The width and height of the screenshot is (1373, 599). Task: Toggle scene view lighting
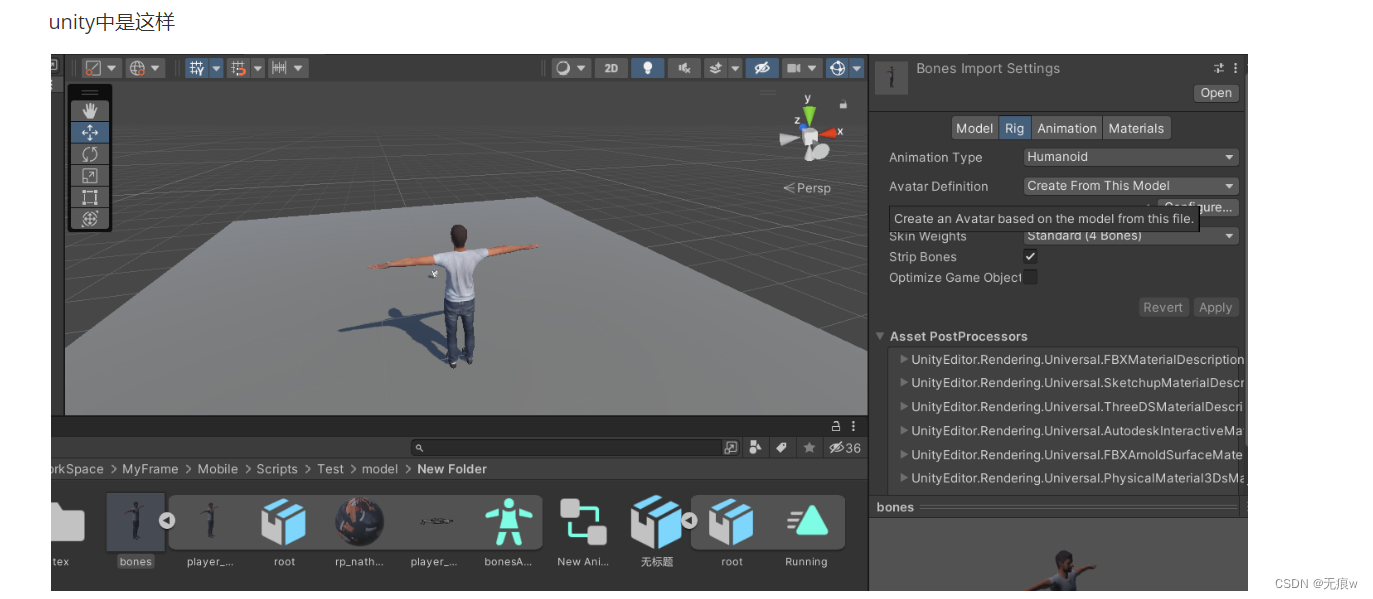pos(646,67)
